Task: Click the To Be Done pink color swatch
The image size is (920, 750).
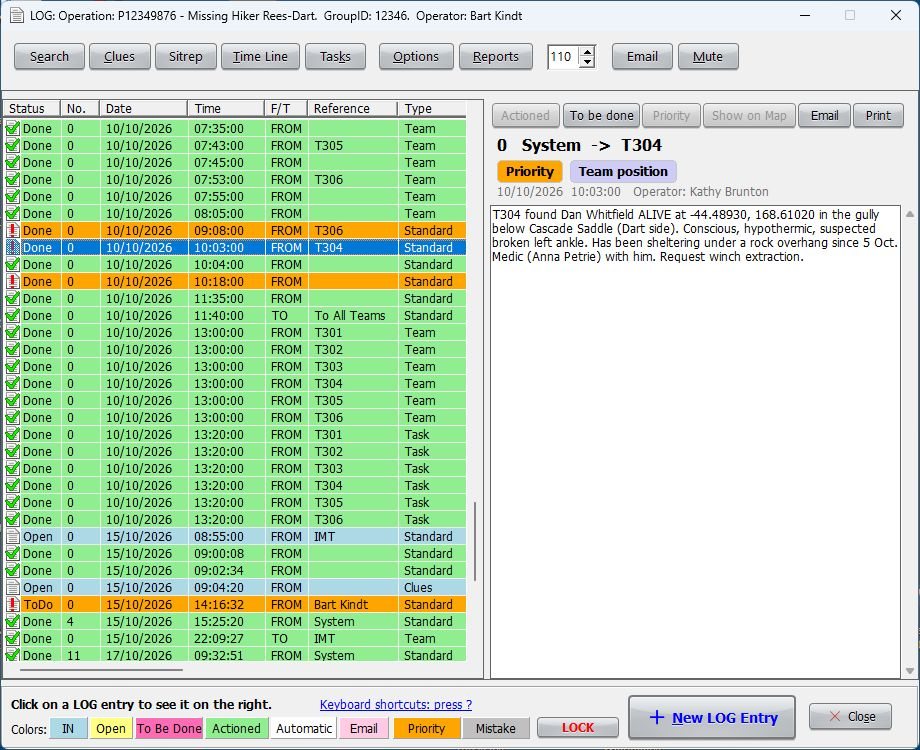Action: pos(169,728)
